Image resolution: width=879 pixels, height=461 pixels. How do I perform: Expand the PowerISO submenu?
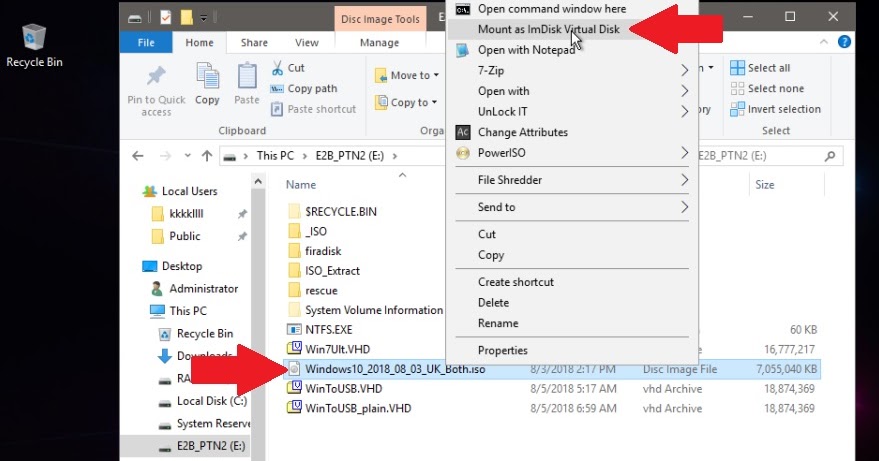tap(572, 153)
